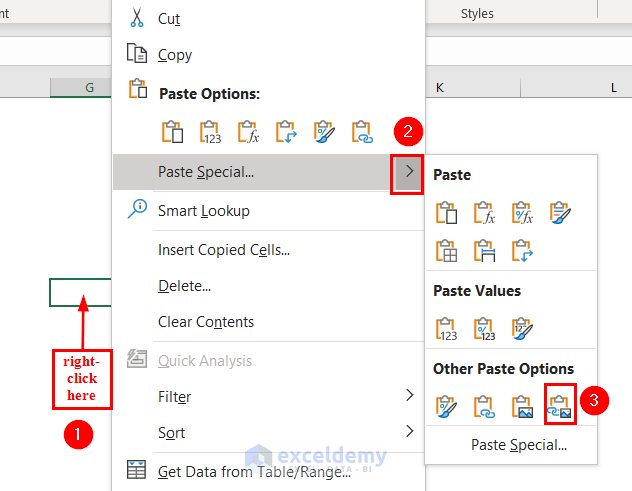
Task: Click the Keep Source Formatting icon in the submenu
Action: pos(559,212)
